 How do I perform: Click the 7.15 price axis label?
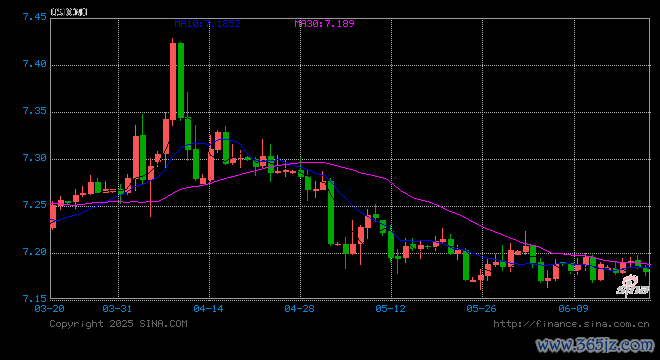(x=35, y=299)
